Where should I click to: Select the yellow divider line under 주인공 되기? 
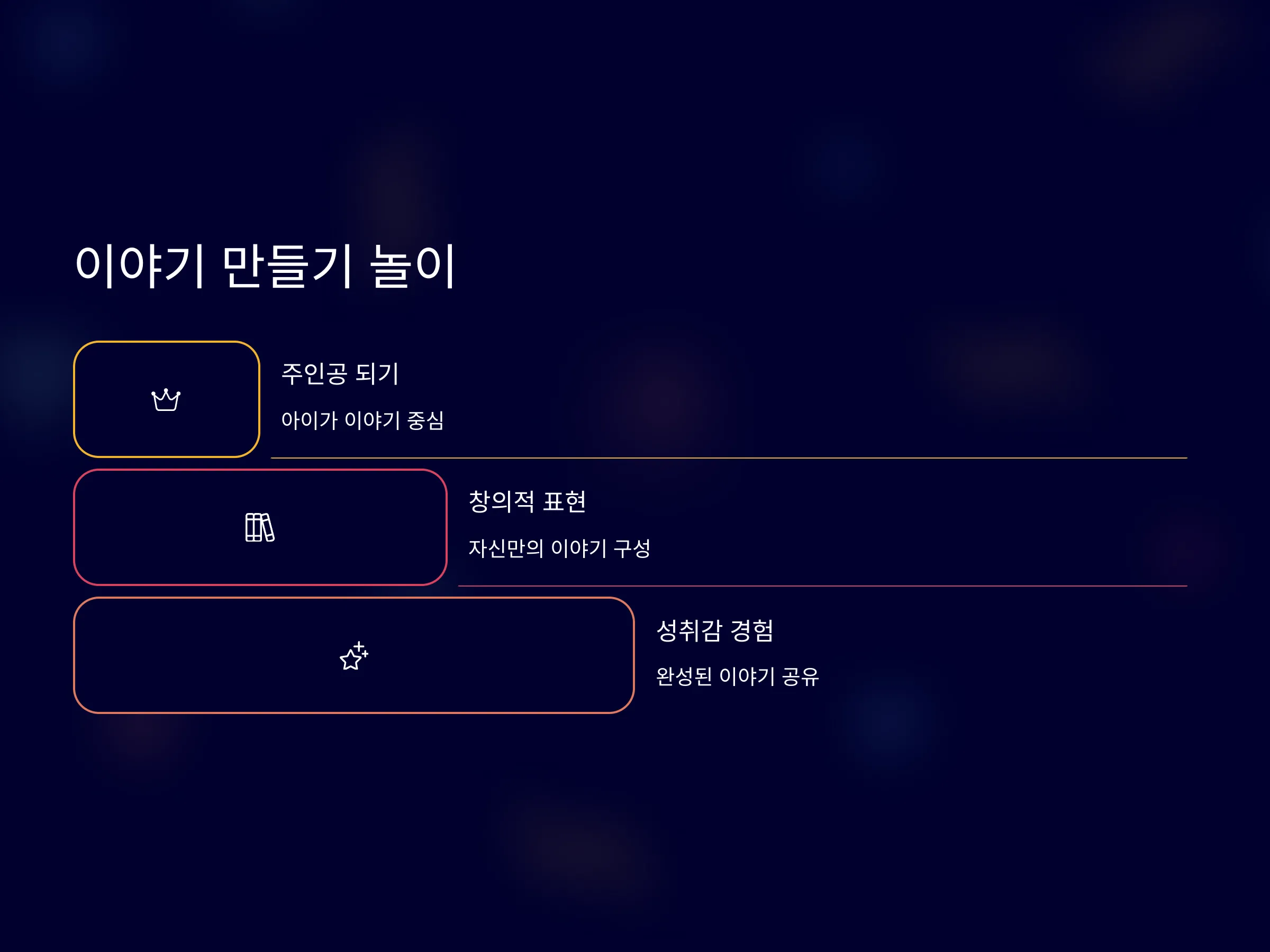(729, 458)
